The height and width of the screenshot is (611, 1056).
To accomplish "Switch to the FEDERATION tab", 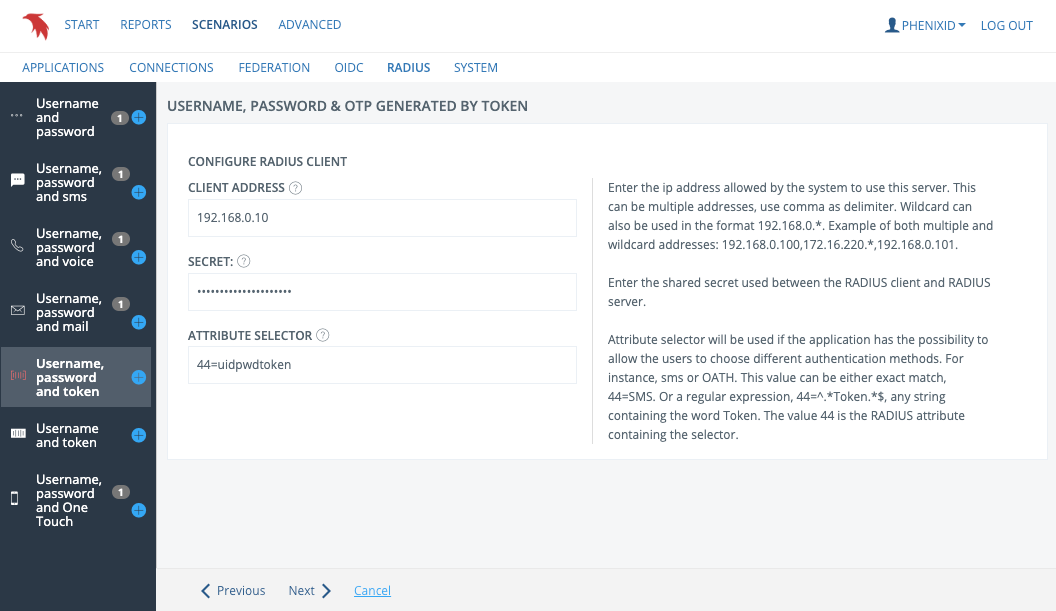I will pyautogui.click(x=274, y=68).
